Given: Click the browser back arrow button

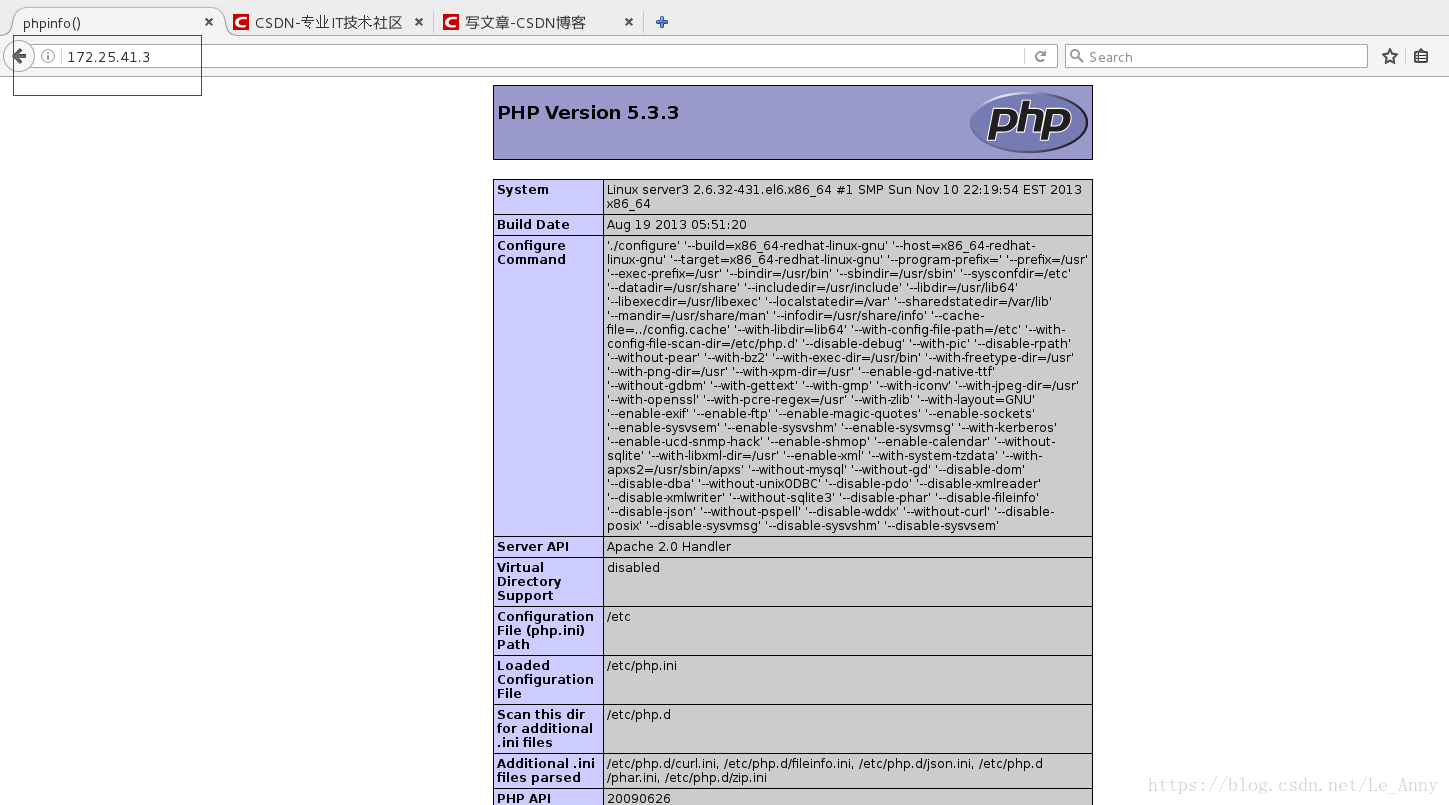Looking at the screenshot, I should pyautogui.click(x=19, y=56).
